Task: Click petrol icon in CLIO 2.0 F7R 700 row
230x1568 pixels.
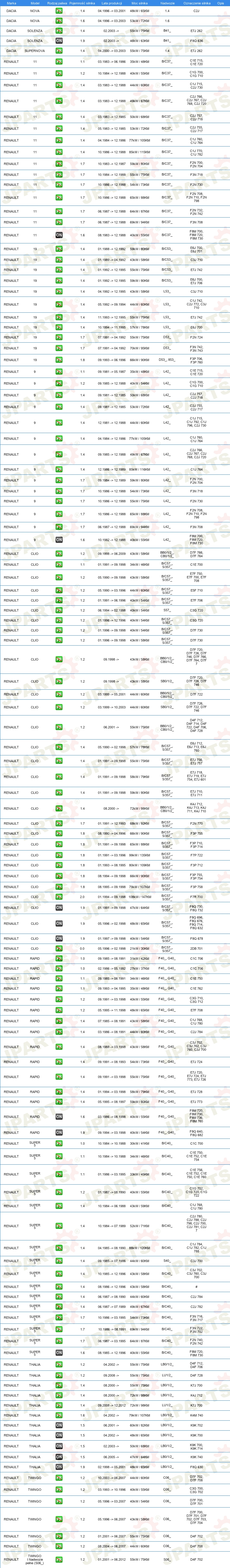Action: point(59,897)
